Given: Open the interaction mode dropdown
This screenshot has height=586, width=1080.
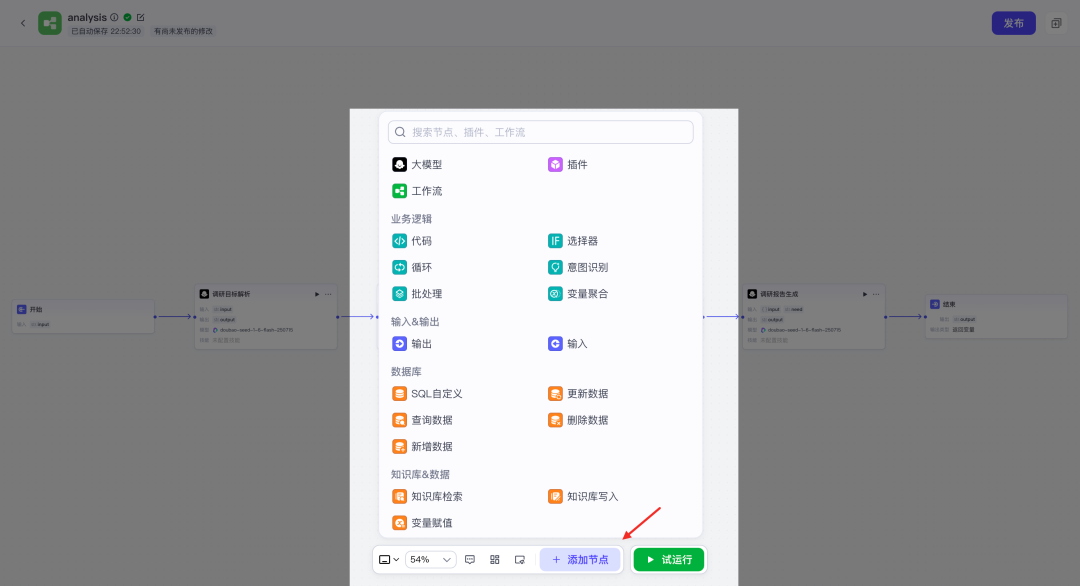Looking at the screenshot, I should tap(389, 560).
